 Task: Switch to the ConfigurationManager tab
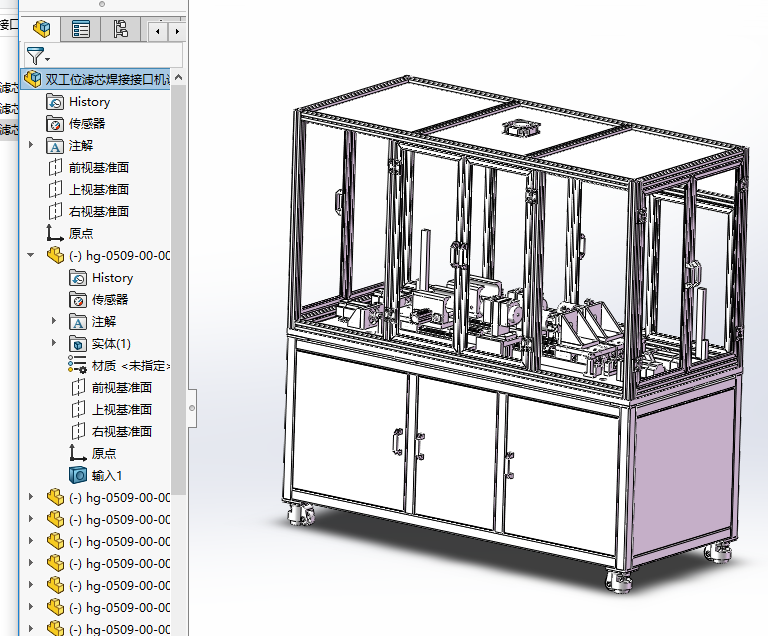point(120,29)
